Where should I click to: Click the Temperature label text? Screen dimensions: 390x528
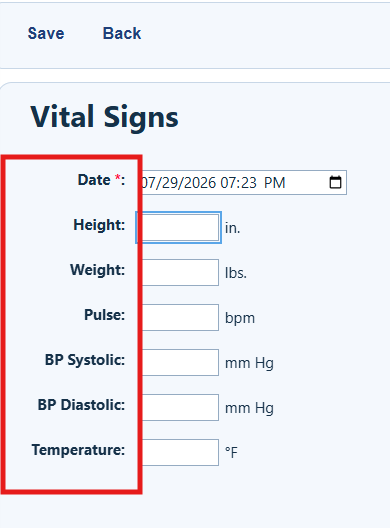(x=78, y=450)
